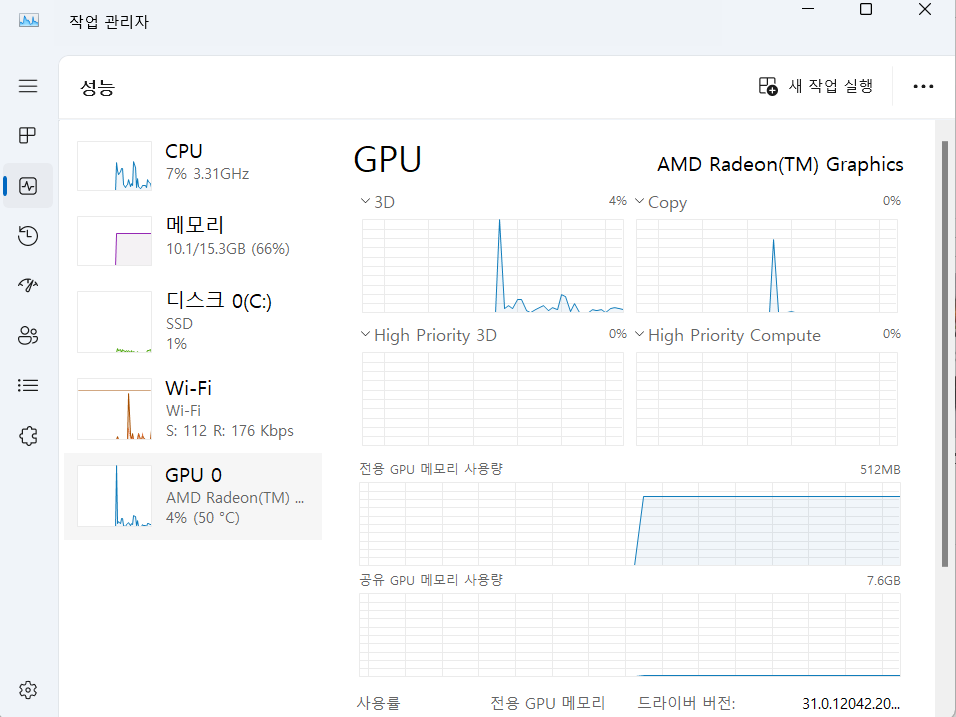Image resolution: width=956 pixels, height=717 pixels.
Task: Click the 전용 GPU 메모리 label at bottom
Action: (548, 704)
